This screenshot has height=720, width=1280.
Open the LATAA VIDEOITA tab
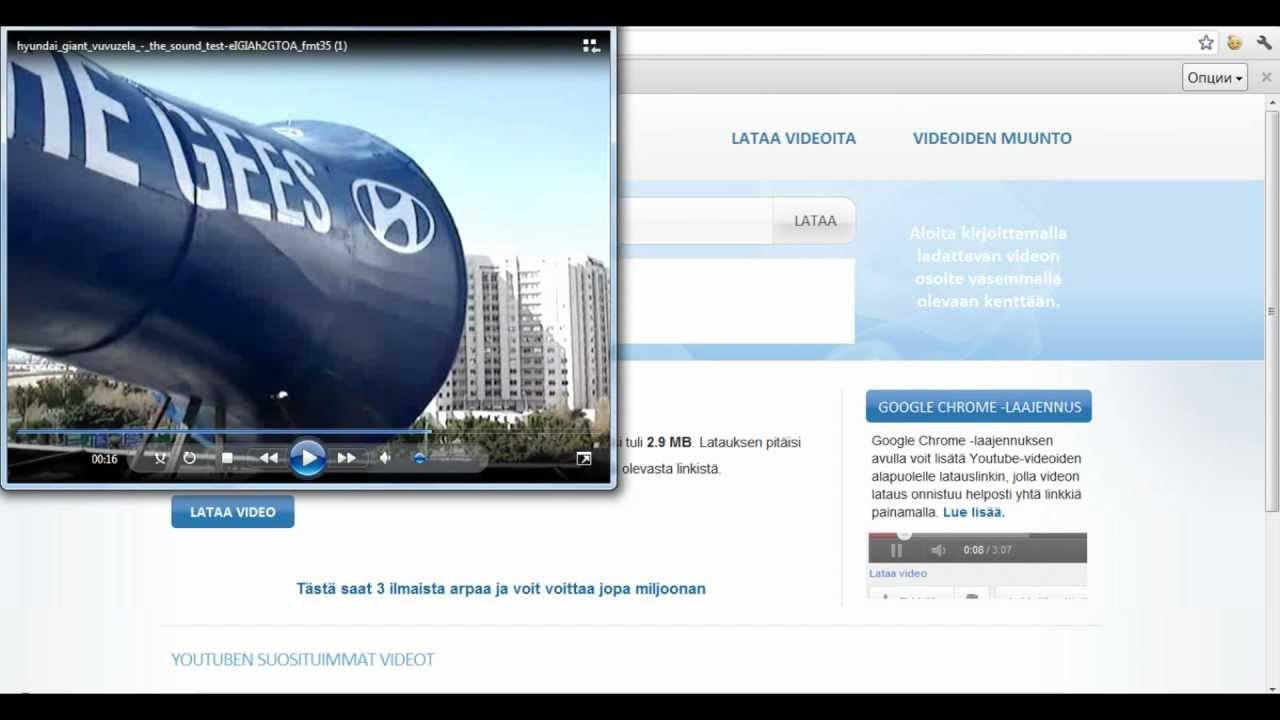[794, 138]
